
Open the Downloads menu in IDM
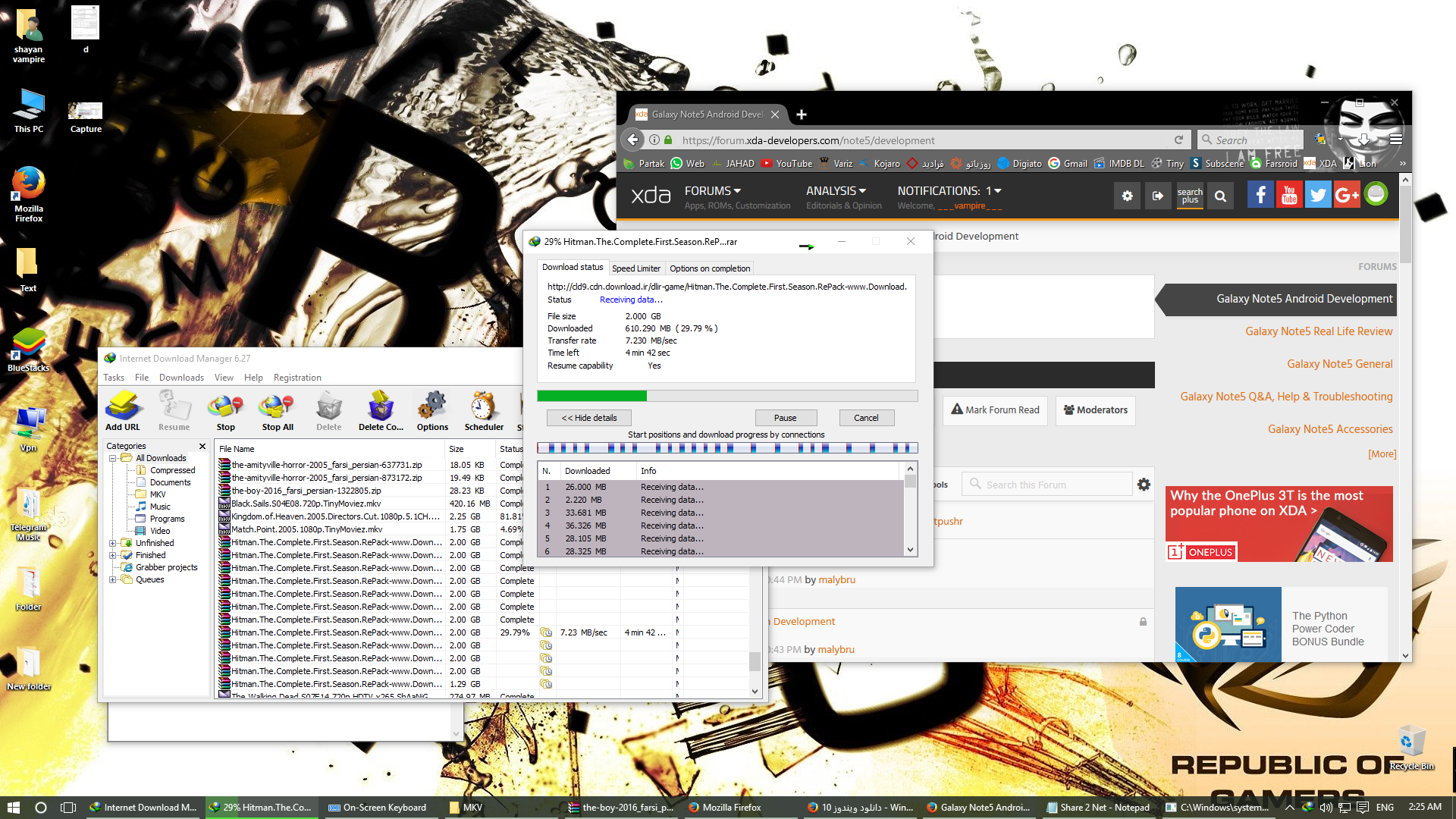point(181,378)
